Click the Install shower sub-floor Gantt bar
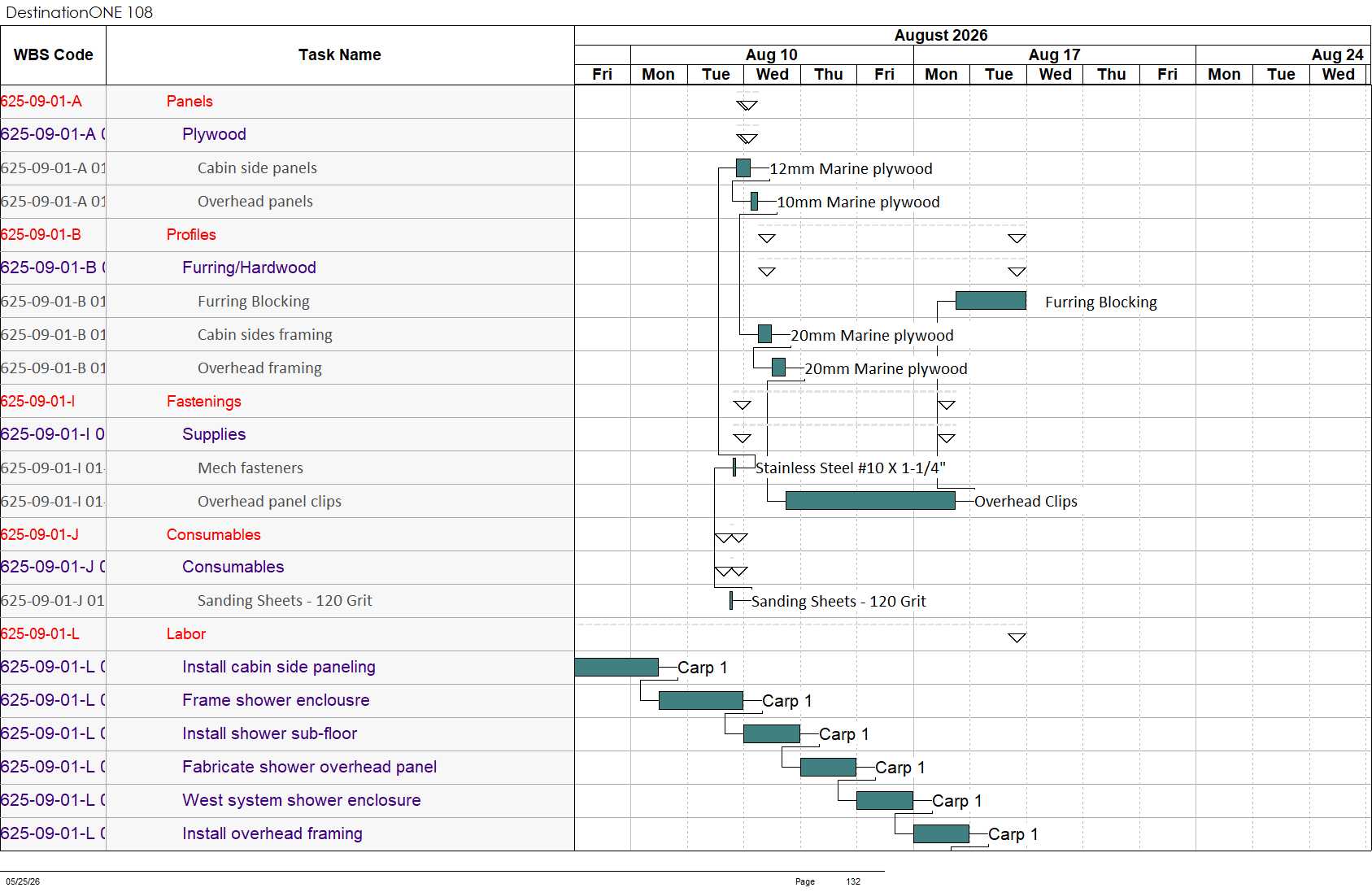 pyautogui.click(x=772, y=734)
